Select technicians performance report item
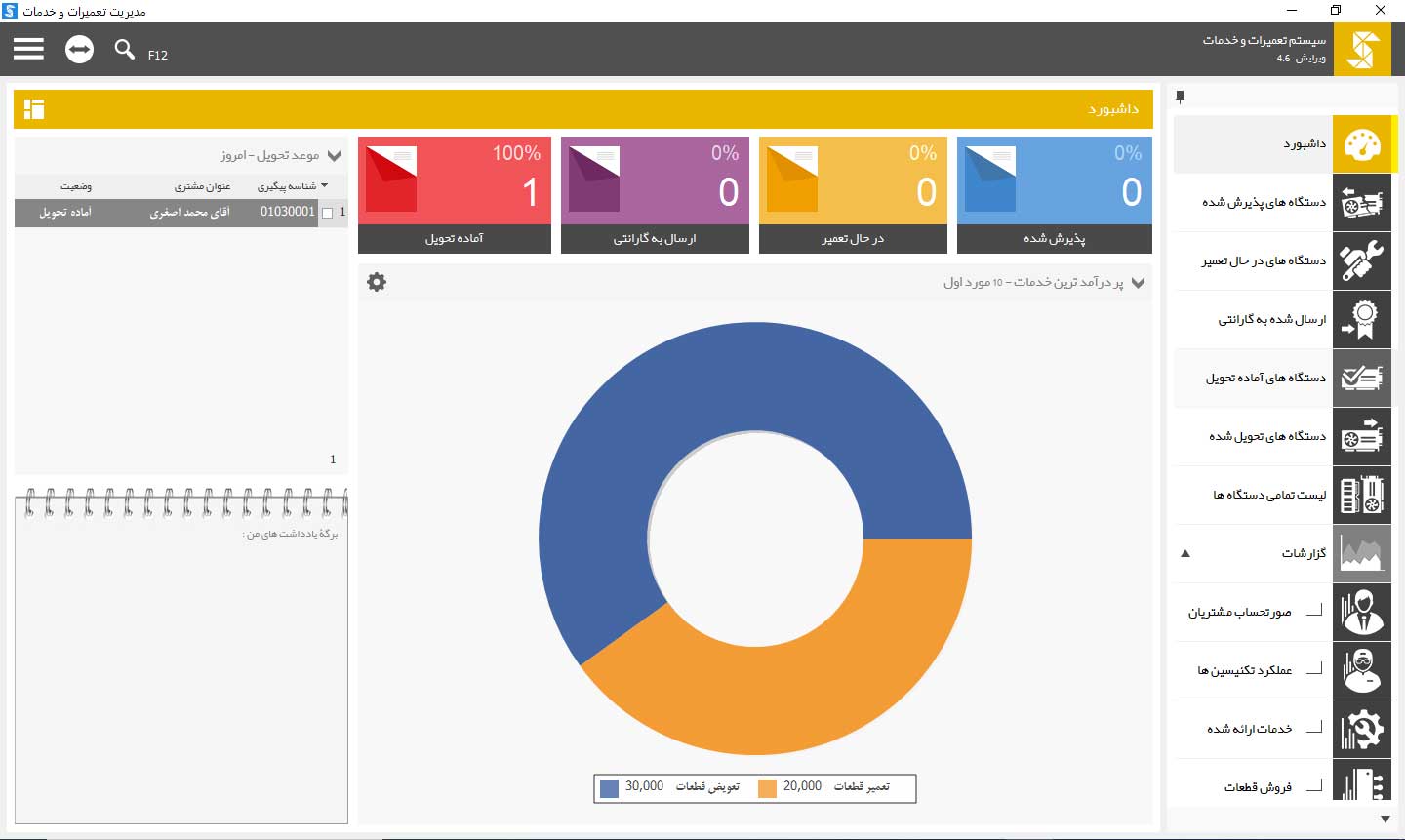This screenshot has height=840, width=1405. pyautogui.click(x=1244, y=671)
